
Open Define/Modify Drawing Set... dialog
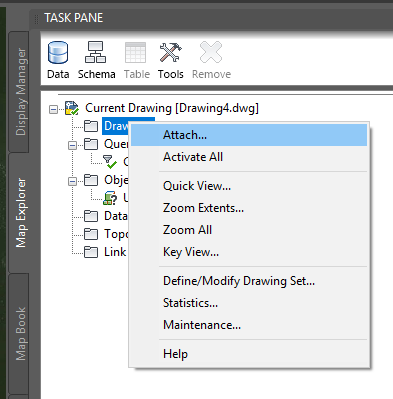pyautogui.click(x=249, y=281)
